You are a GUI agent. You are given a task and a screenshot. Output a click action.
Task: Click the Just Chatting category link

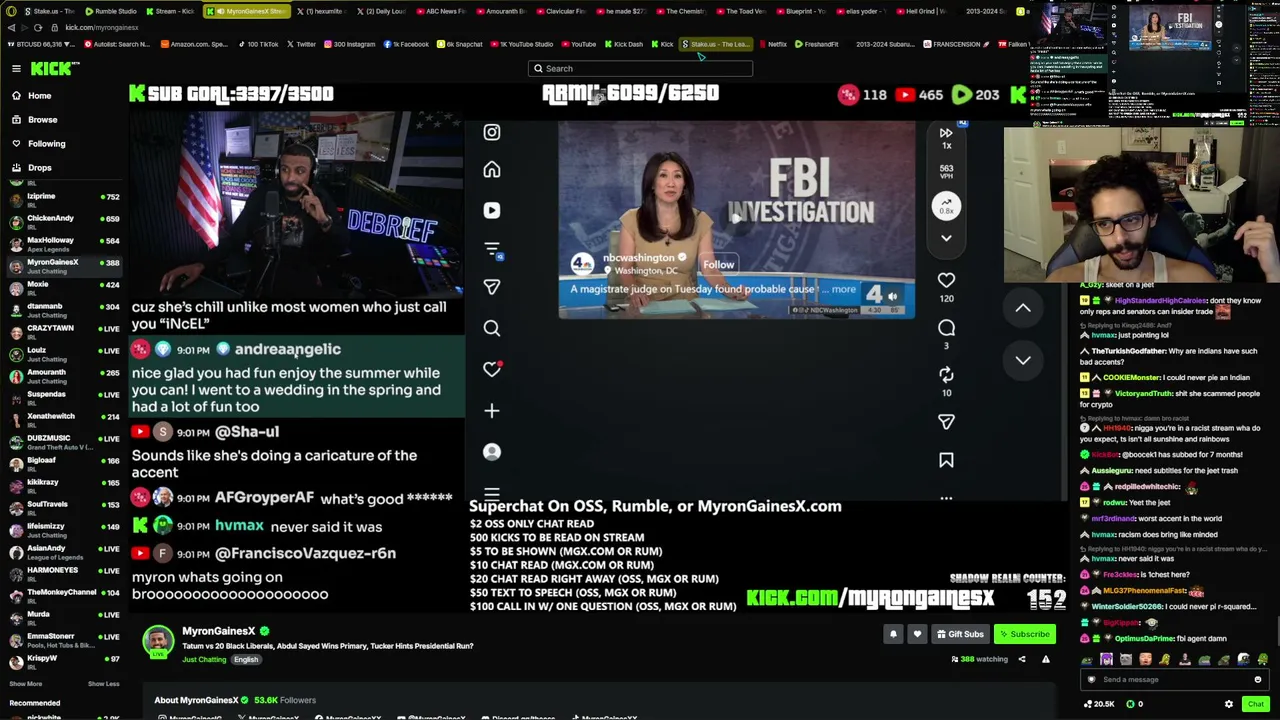click(204, 660)
